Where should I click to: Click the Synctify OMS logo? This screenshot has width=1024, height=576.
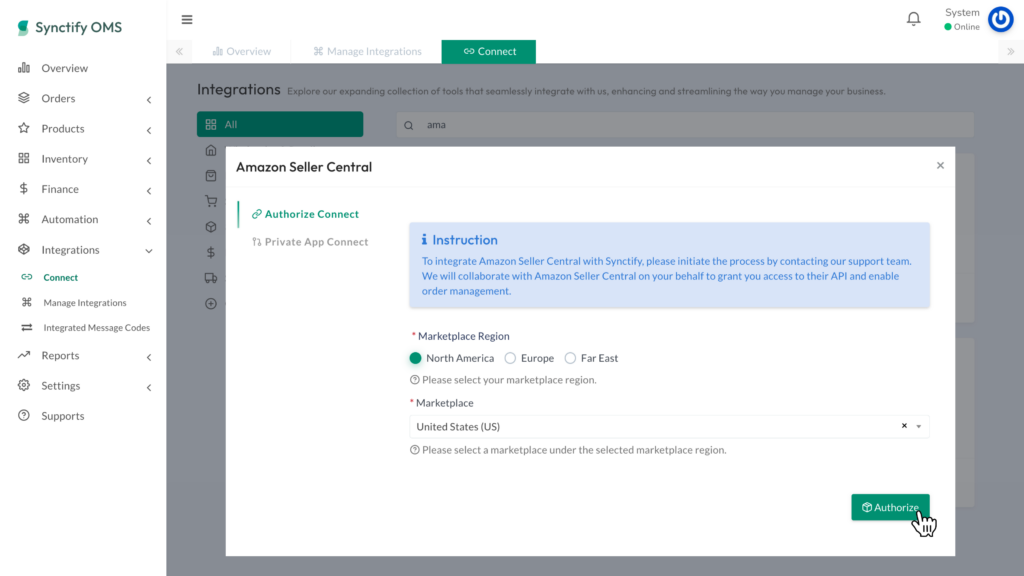(69, 27)
